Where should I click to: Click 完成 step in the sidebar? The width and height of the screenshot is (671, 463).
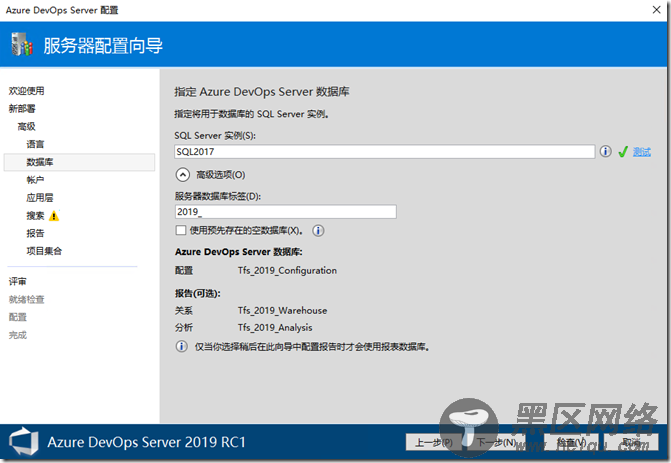coord(18,335)
